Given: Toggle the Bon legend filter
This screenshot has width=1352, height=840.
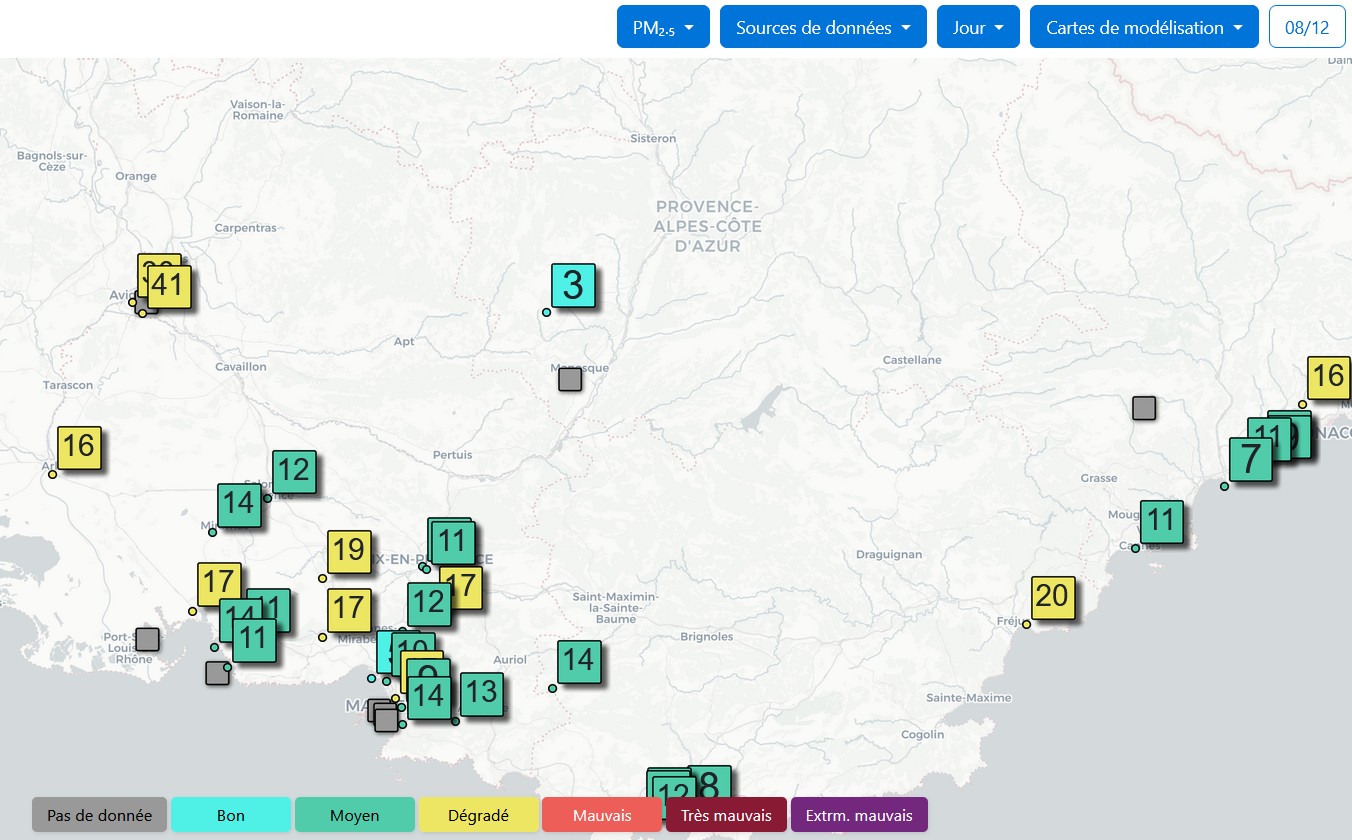Looking at the screenshot, I should (231, 815).
